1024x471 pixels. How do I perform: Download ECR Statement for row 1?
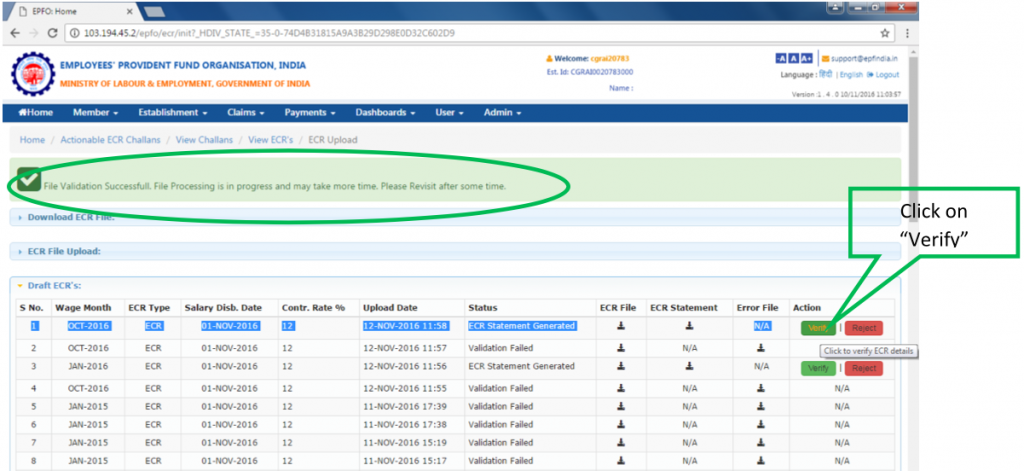(689, 326)
